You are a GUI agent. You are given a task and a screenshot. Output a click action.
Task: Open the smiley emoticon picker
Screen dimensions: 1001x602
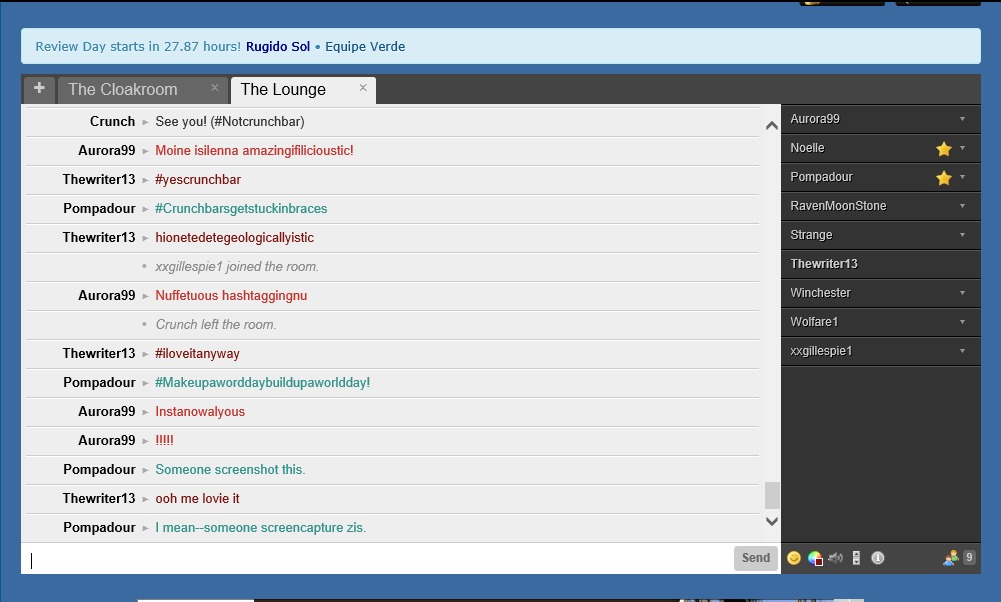[x=794, y=558]
